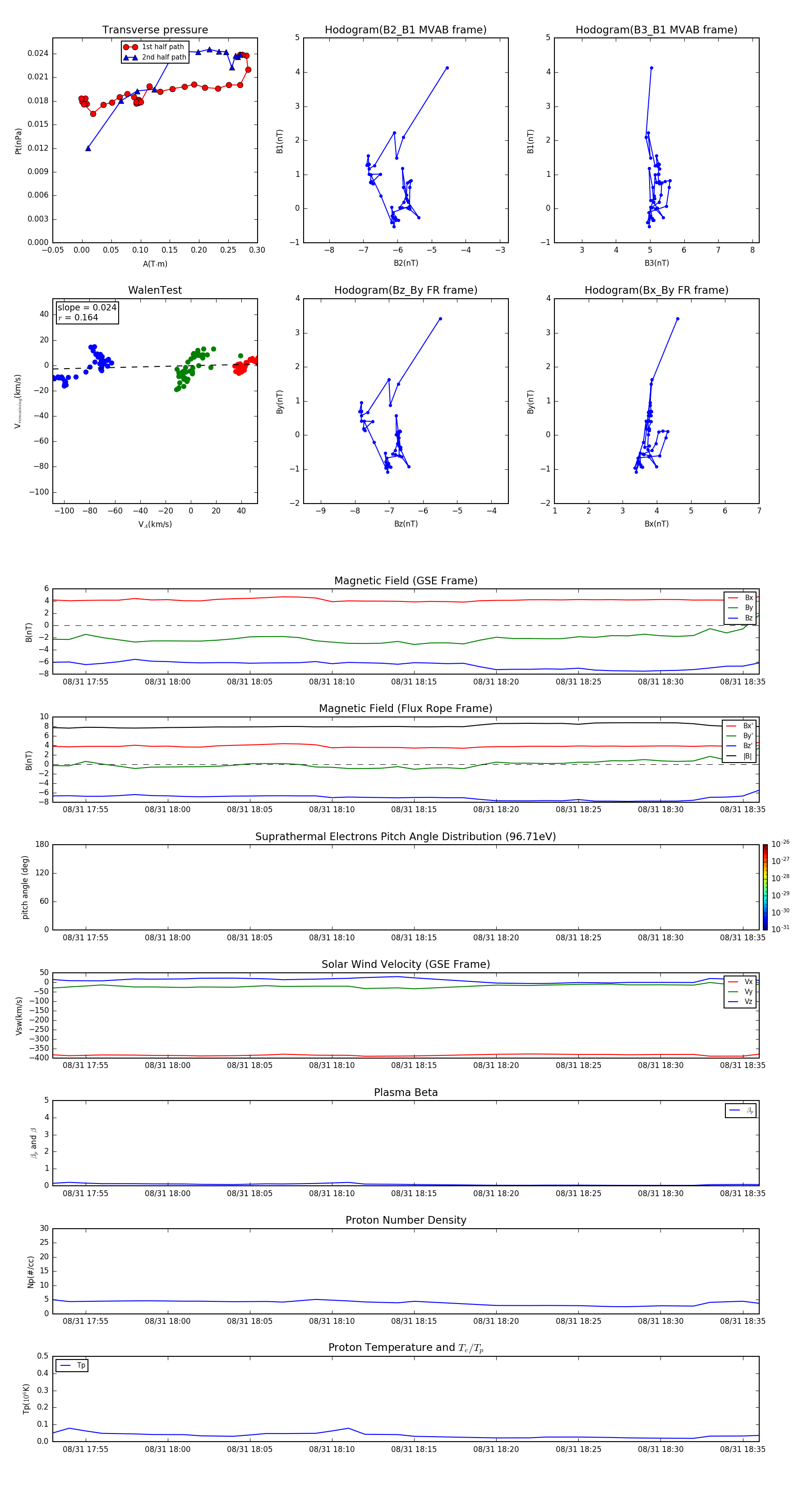
Task: Click the lowest blue triangle in Transverse pressure plot
Action: click(88, 148)
